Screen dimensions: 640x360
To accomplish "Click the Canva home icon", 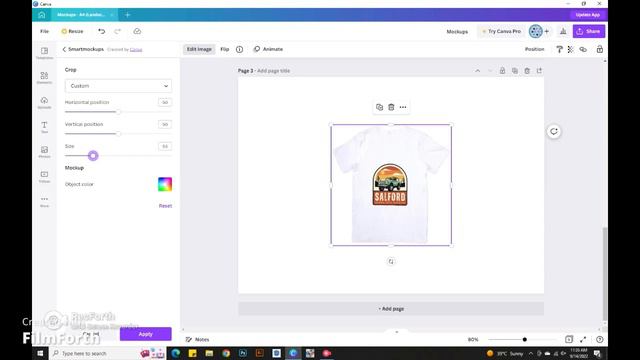I will click(x=42, y=15).
